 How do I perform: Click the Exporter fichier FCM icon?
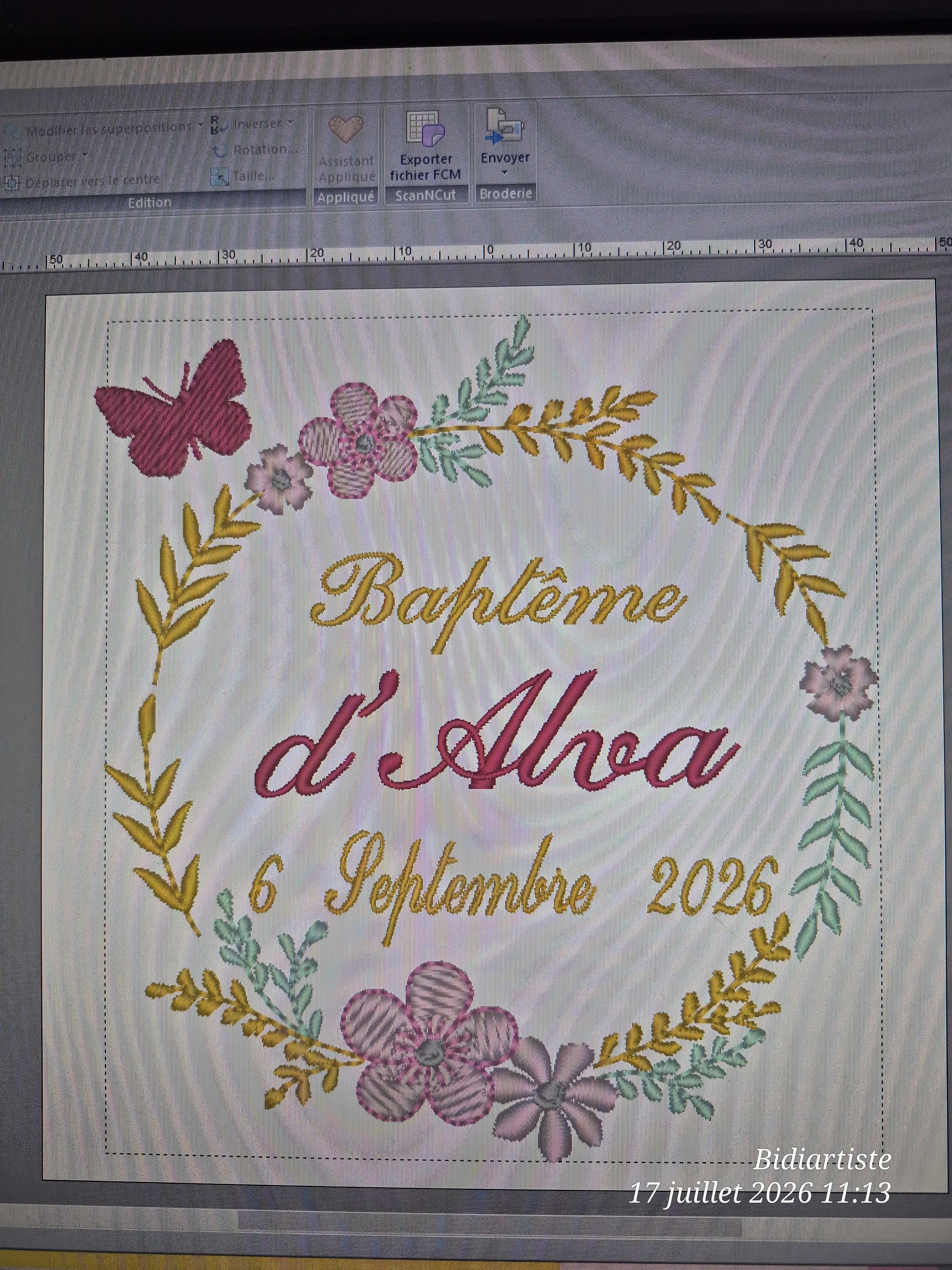(426, 130)
